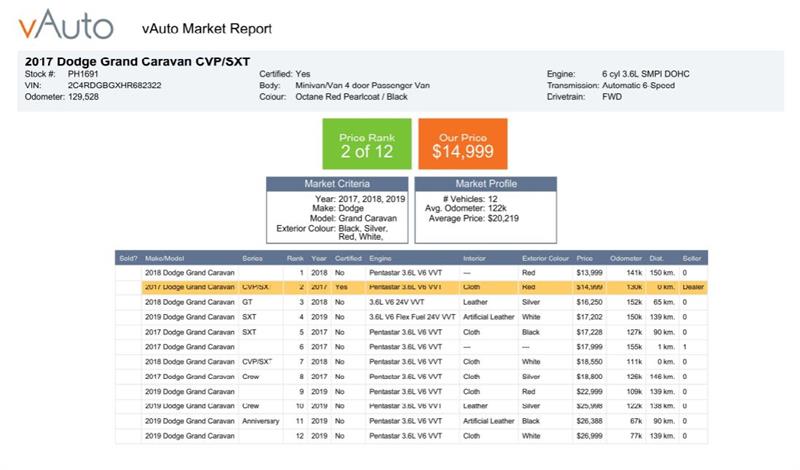800x470 pixels.
Task: Click stock number PH1691
Action: tap(83, 74)
